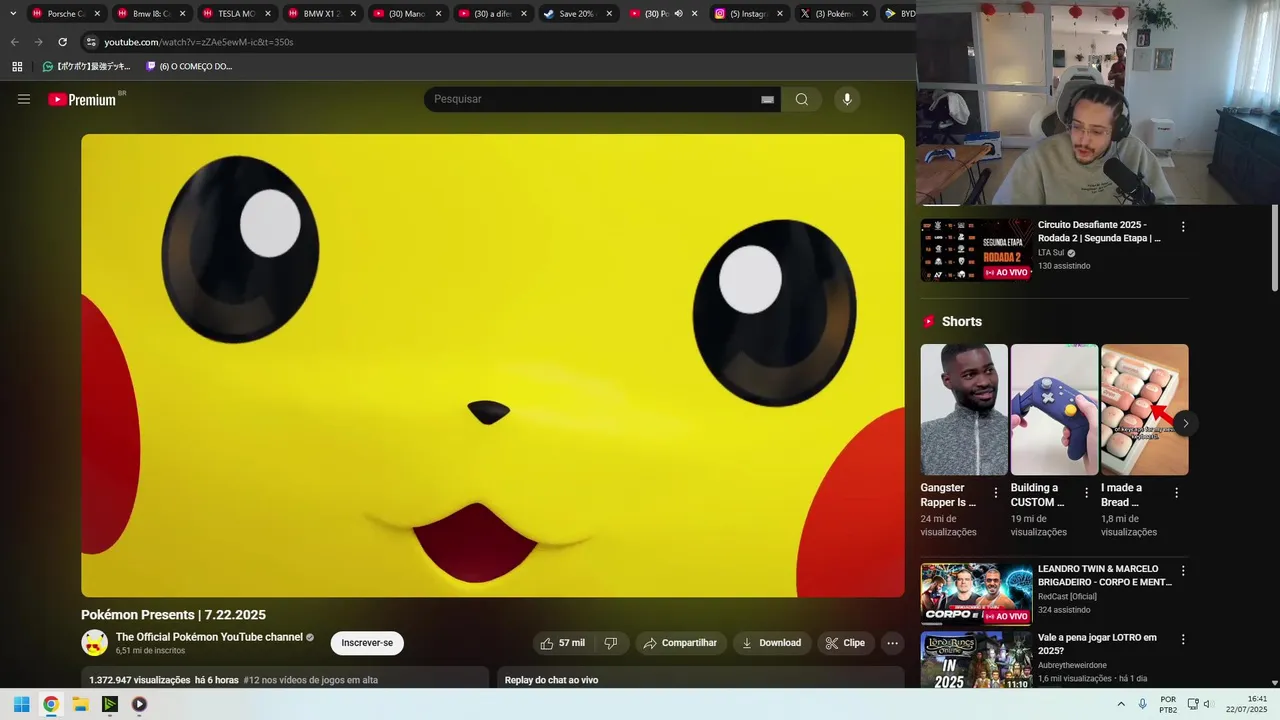The image size is (1280, 720).
Task: Open I made a Bread short thumbnail
Action: (x=1145, y=410)
